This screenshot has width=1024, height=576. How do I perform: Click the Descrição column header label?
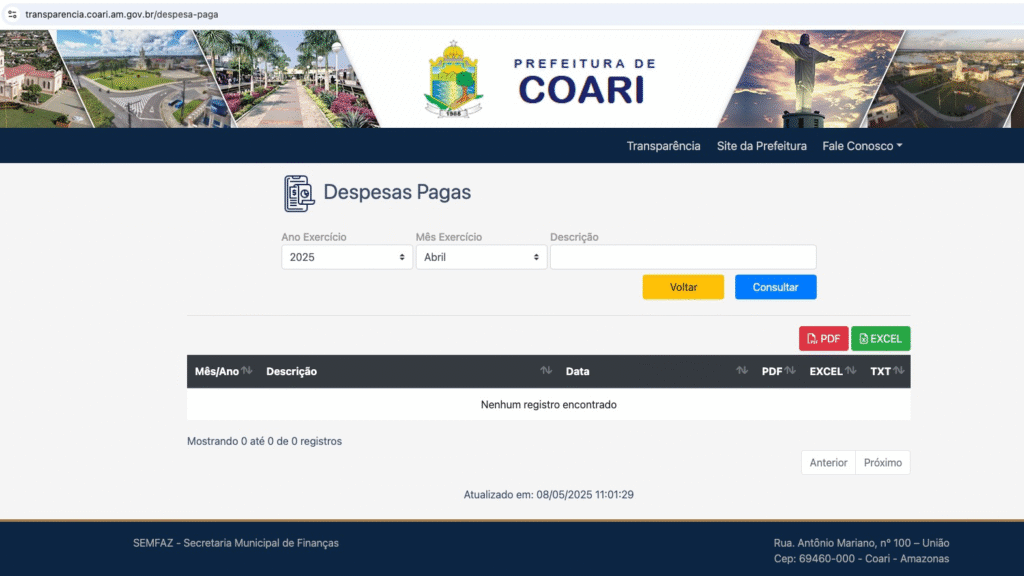point(291,371)
